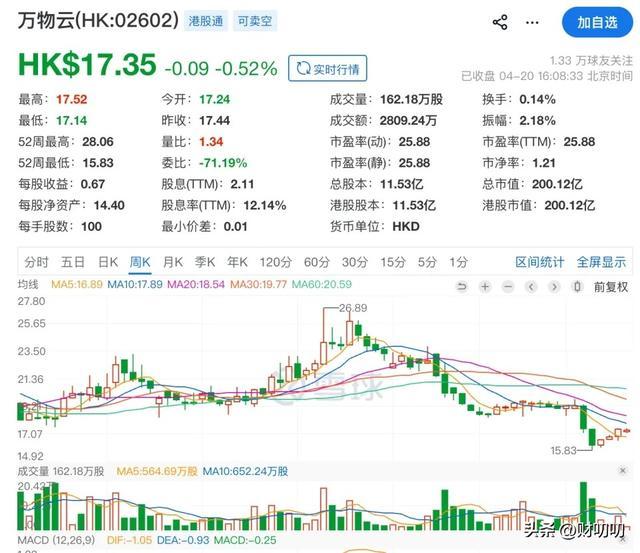640x553 pixels.
Task: Click the MA20:18.54 moving average label
Action: point(196,284)
